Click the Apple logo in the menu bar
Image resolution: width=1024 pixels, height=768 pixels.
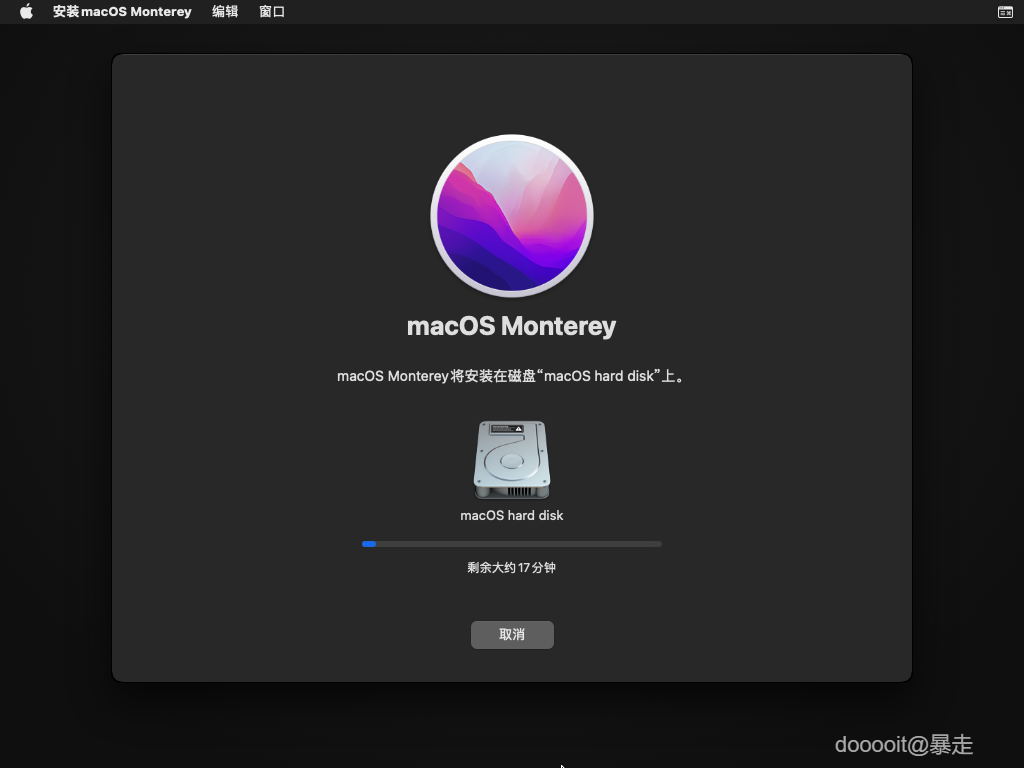click(26, 11)
